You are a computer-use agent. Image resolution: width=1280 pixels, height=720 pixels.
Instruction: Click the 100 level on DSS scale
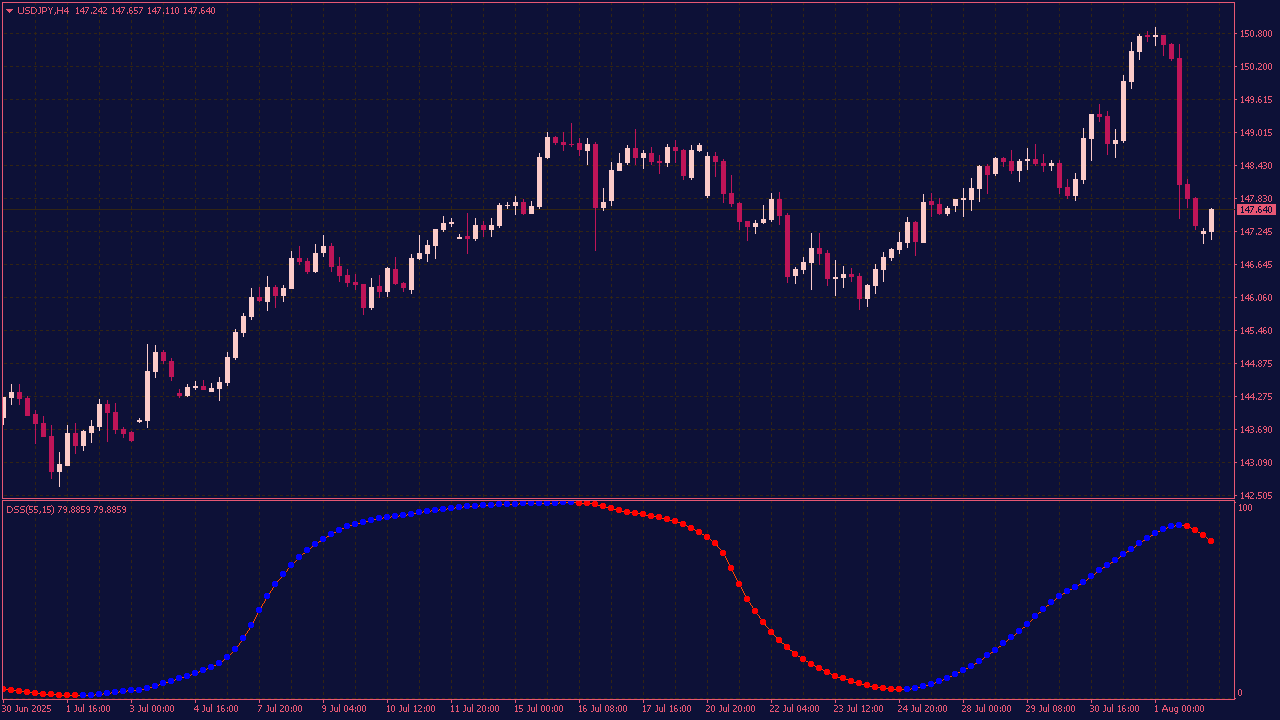pyautogui.click(x=1245, y=508)
